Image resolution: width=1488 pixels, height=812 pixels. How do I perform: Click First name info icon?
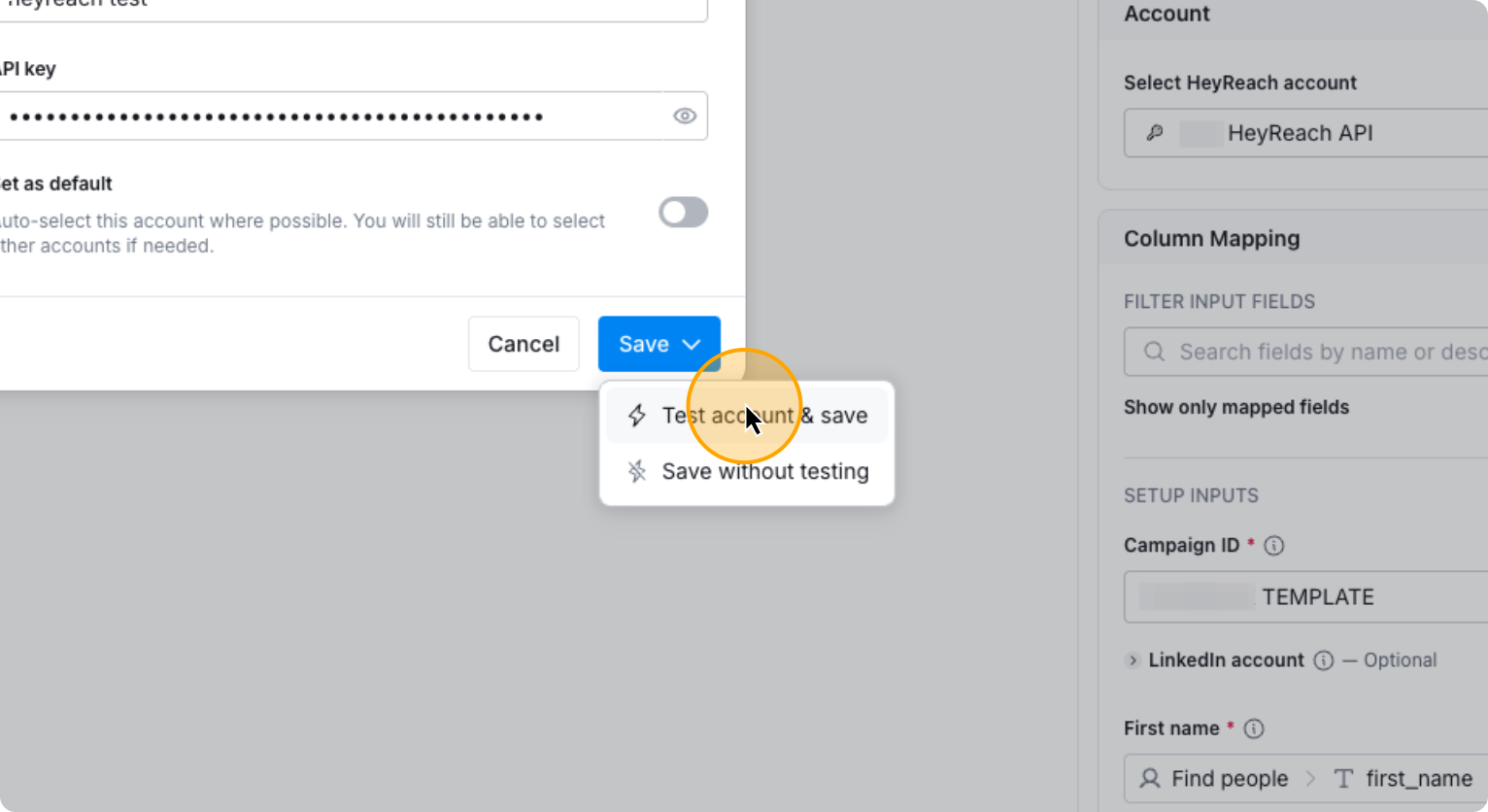pyautogui.click(x=1254, y=728)
